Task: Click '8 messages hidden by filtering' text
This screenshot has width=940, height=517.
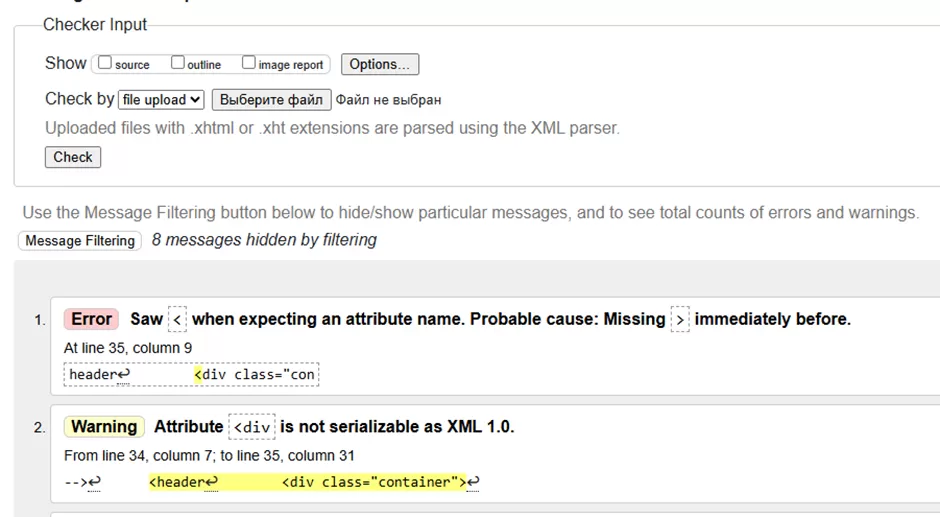Action: (x=264, y=240)
